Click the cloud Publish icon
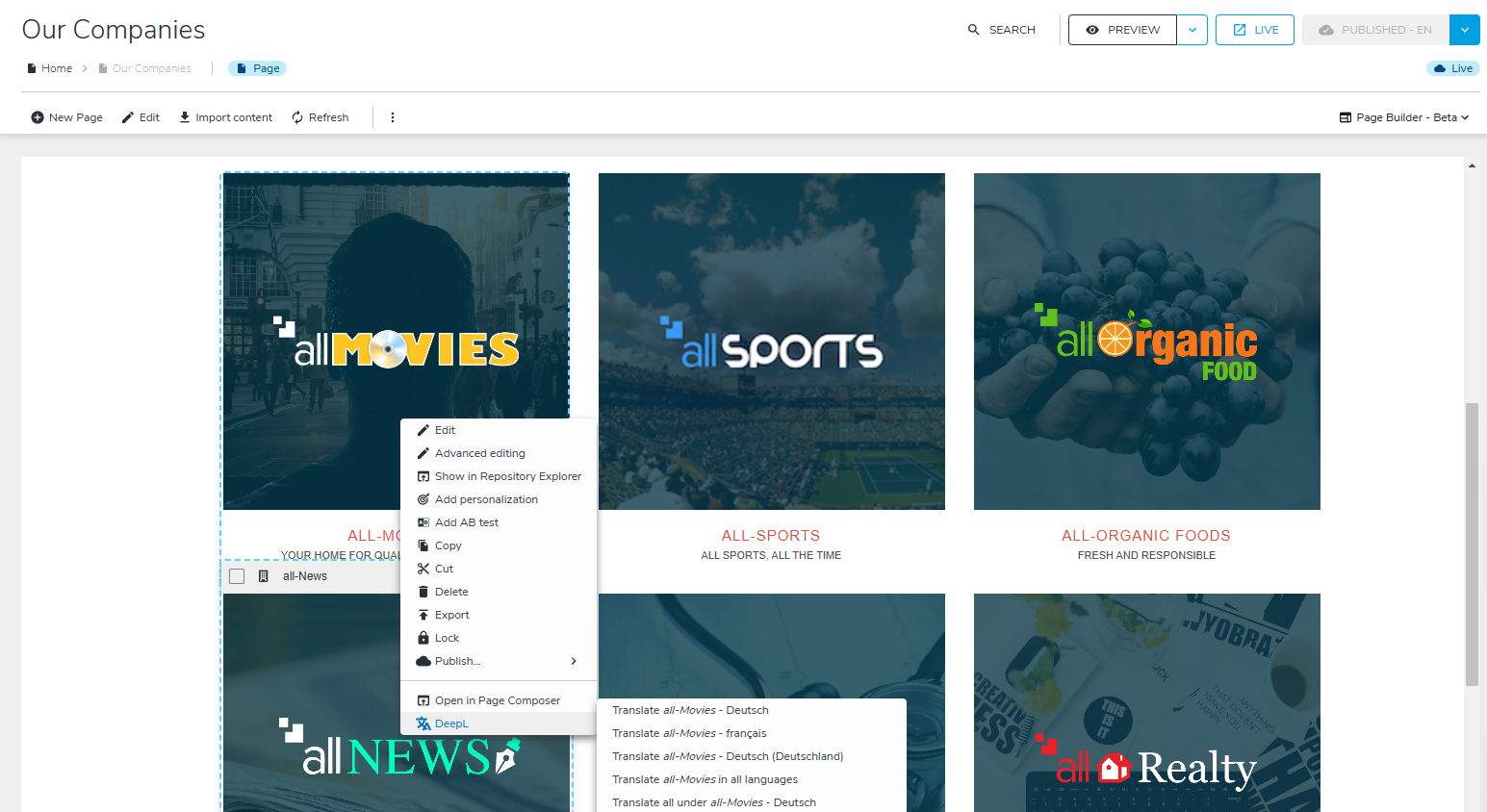This screenshot has width=1487, height=812. point(423,661)
